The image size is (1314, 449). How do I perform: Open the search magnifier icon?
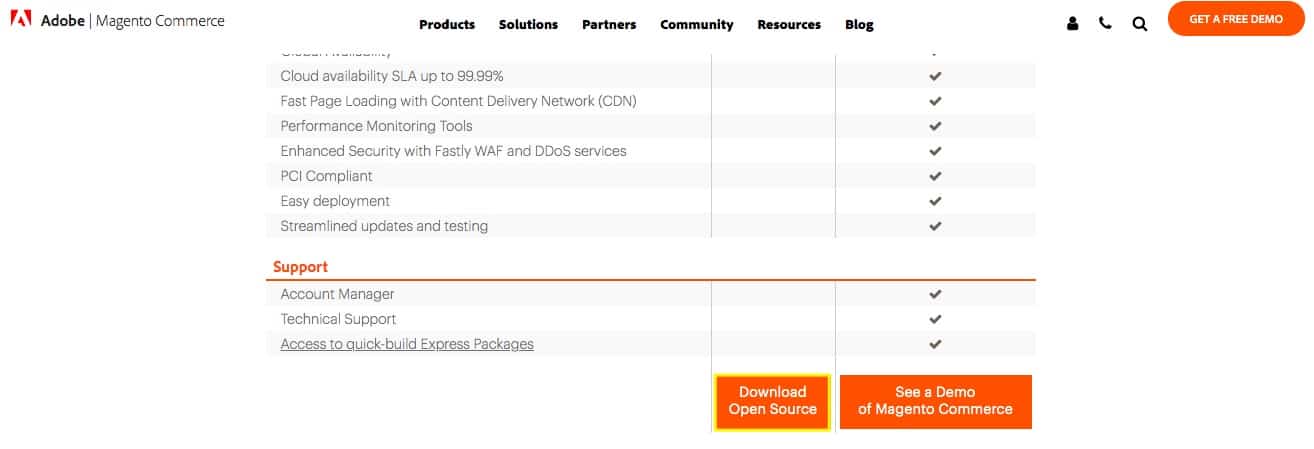[1139, 24]
